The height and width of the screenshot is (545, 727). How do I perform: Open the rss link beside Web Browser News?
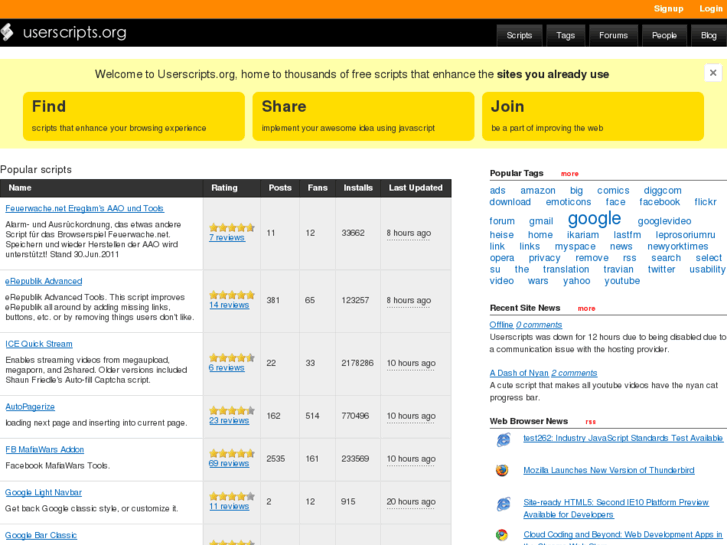pos(590,422)
